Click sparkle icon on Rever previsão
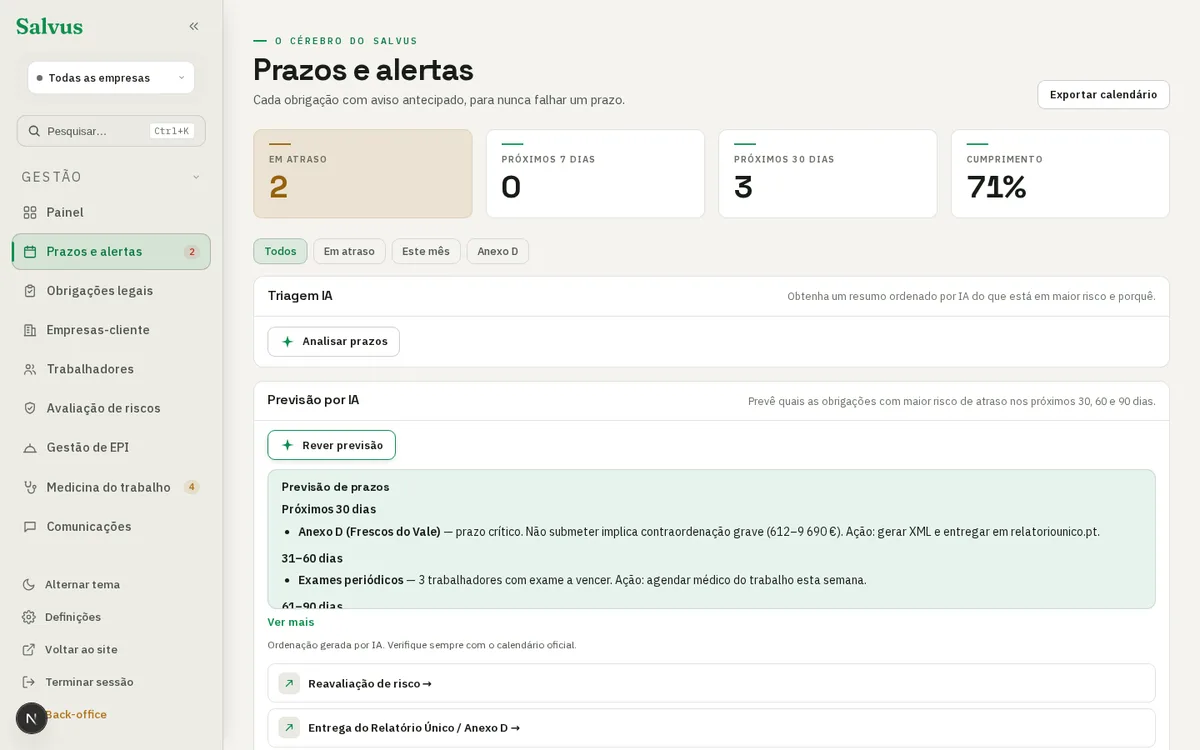 point(288,445)
